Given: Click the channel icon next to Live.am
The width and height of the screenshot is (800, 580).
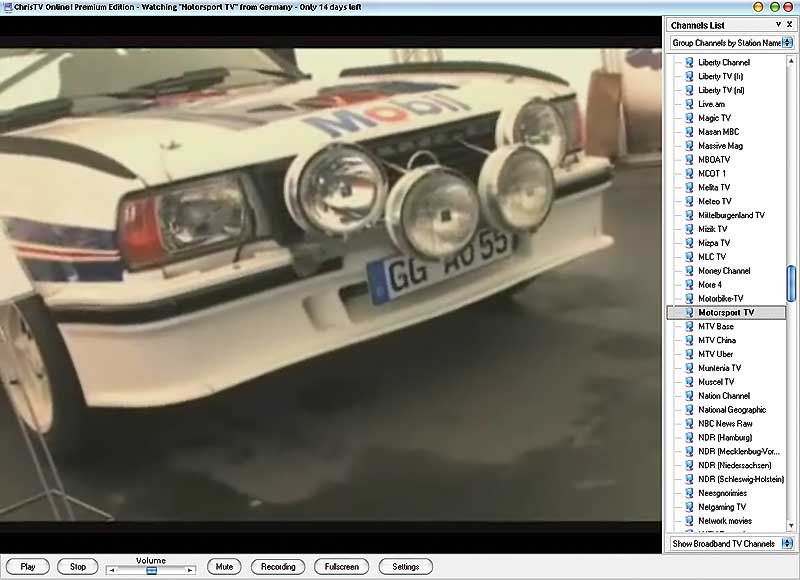Looking at the screenshot, I should [x=689, y=104].
